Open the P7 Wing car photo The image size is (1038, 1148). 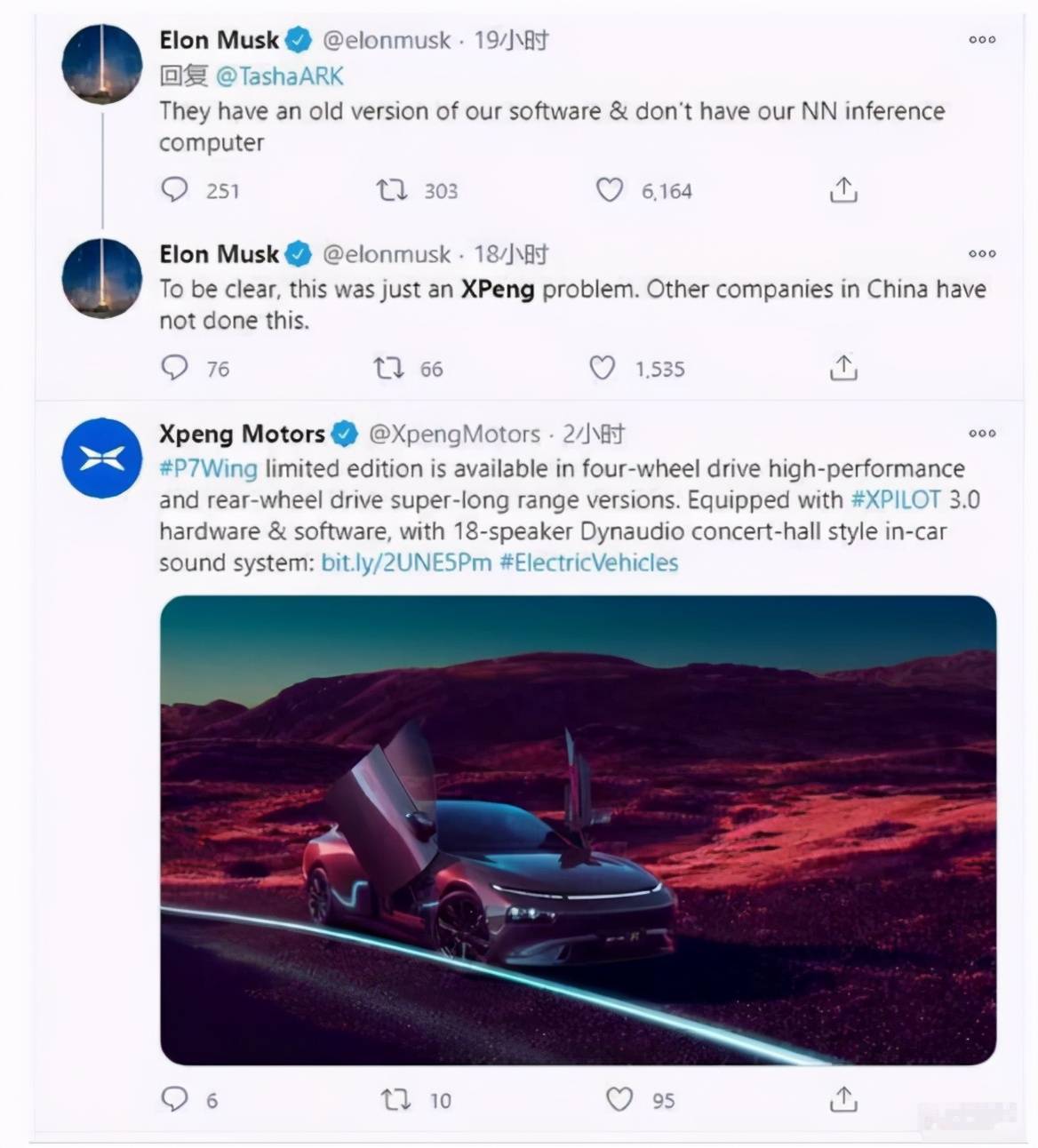coord(578,830)
